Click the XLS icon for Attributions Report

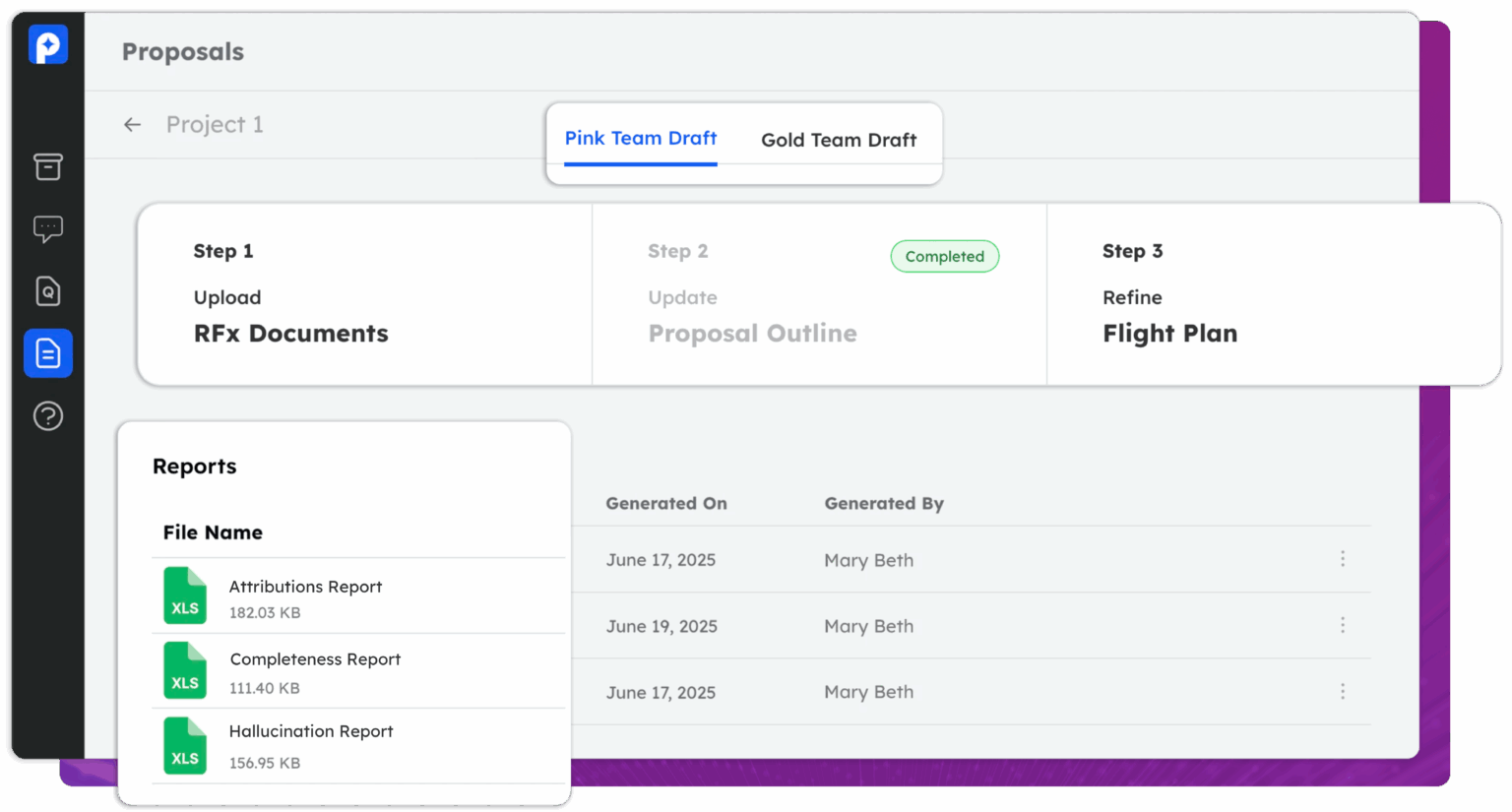pyautogui.click(x=185, y=595)
